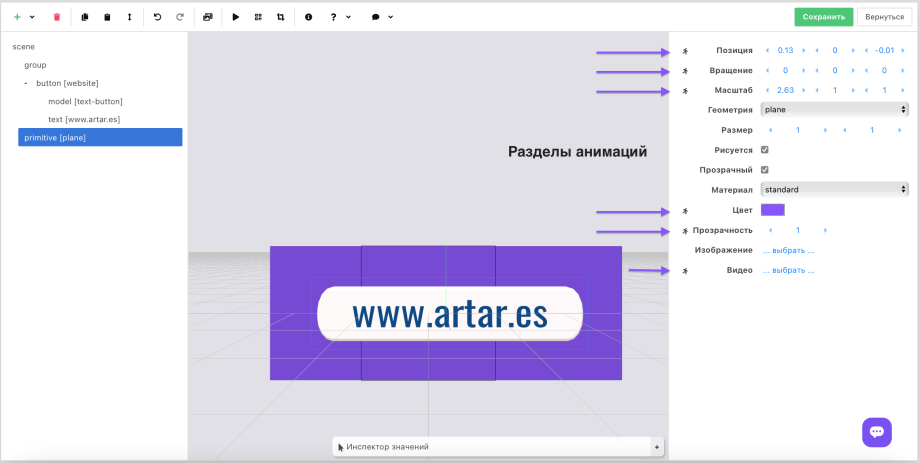Click the speech bubble comment icon
The height and width of the screenshot is (463, 920).
coord(376,17)
